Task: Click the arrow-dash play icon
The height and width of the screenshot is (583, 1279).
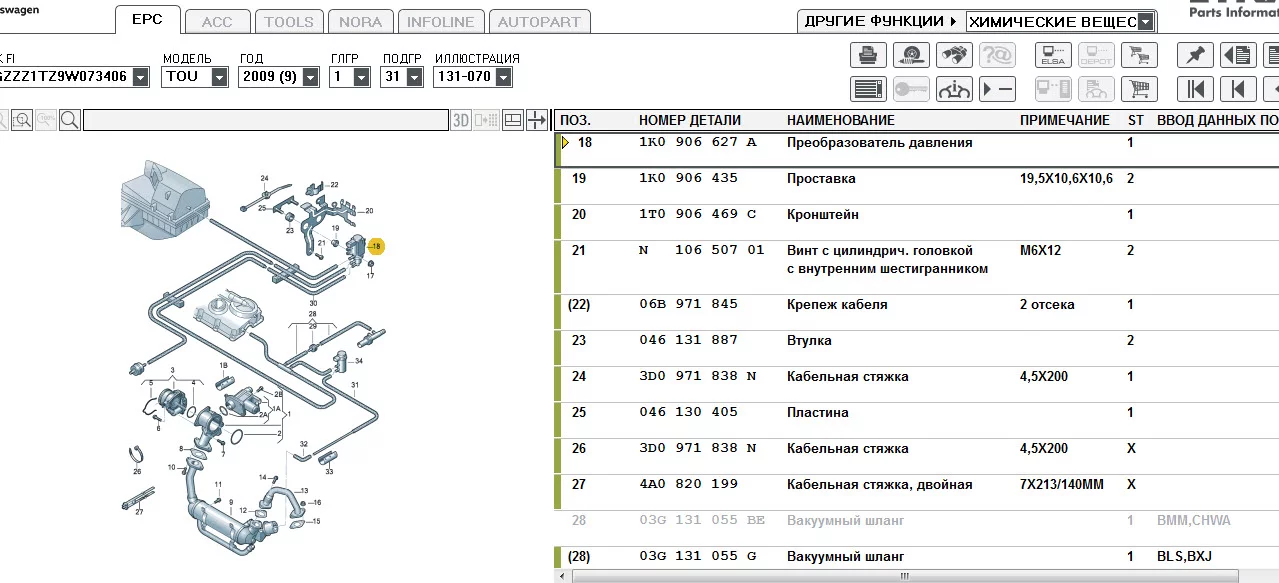Action: pos(997,89)
